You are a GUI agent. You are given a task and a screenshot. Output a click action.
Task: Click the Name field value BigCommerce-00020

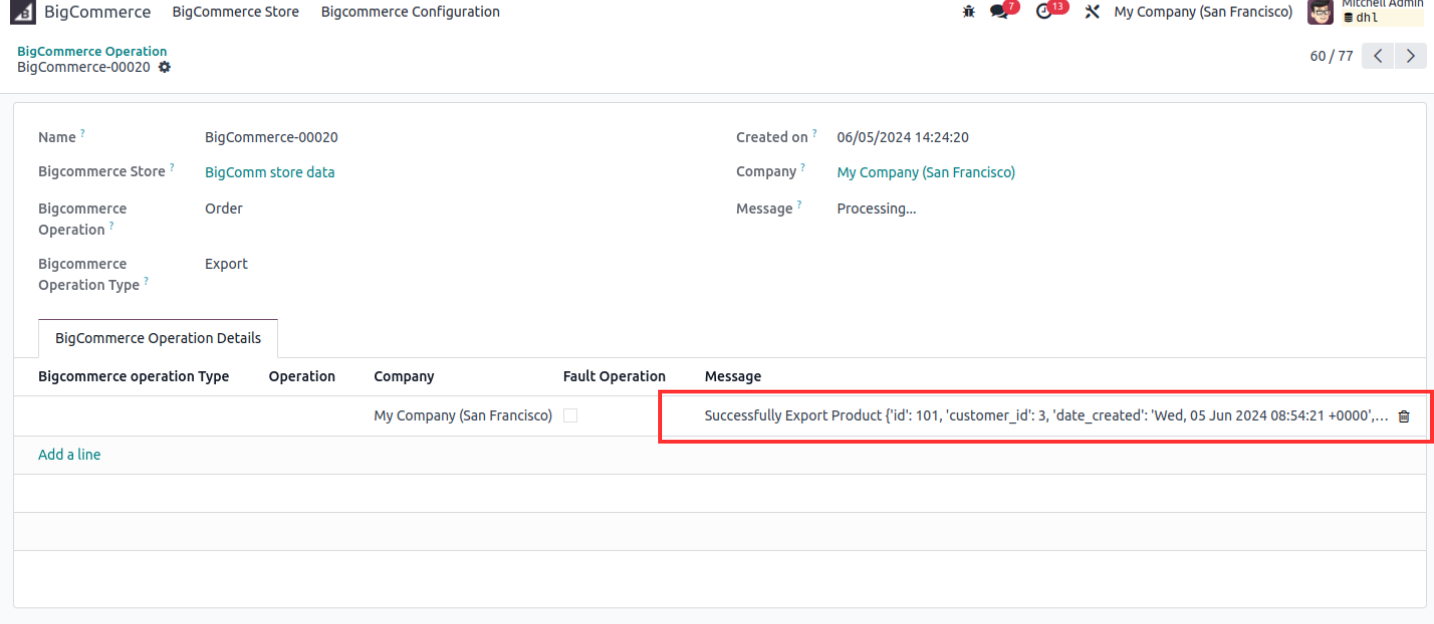coord(271,137)
